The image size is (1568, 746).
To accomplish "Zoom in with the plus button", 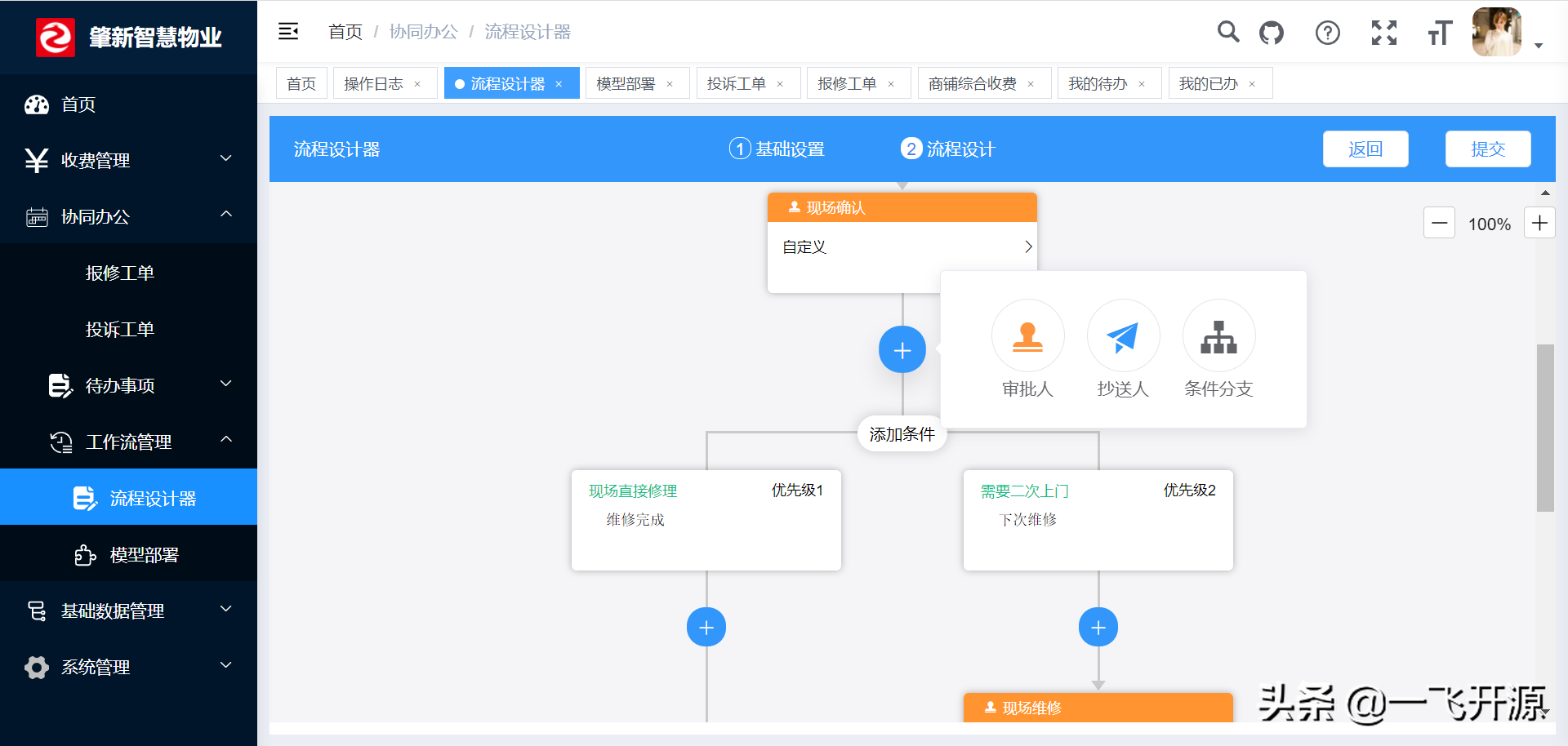I will click(x=1539, y=223).
